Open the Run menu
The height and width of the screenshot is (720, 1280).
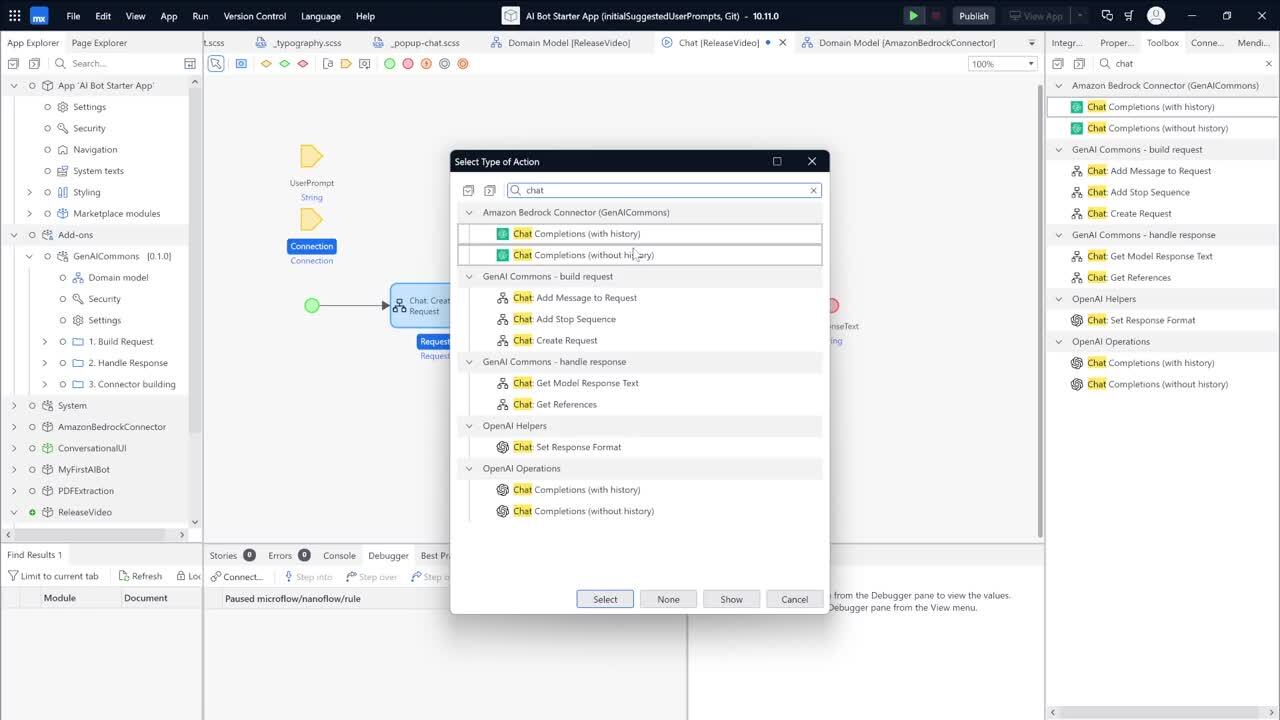pyautogui.click(x=200, y=16)
